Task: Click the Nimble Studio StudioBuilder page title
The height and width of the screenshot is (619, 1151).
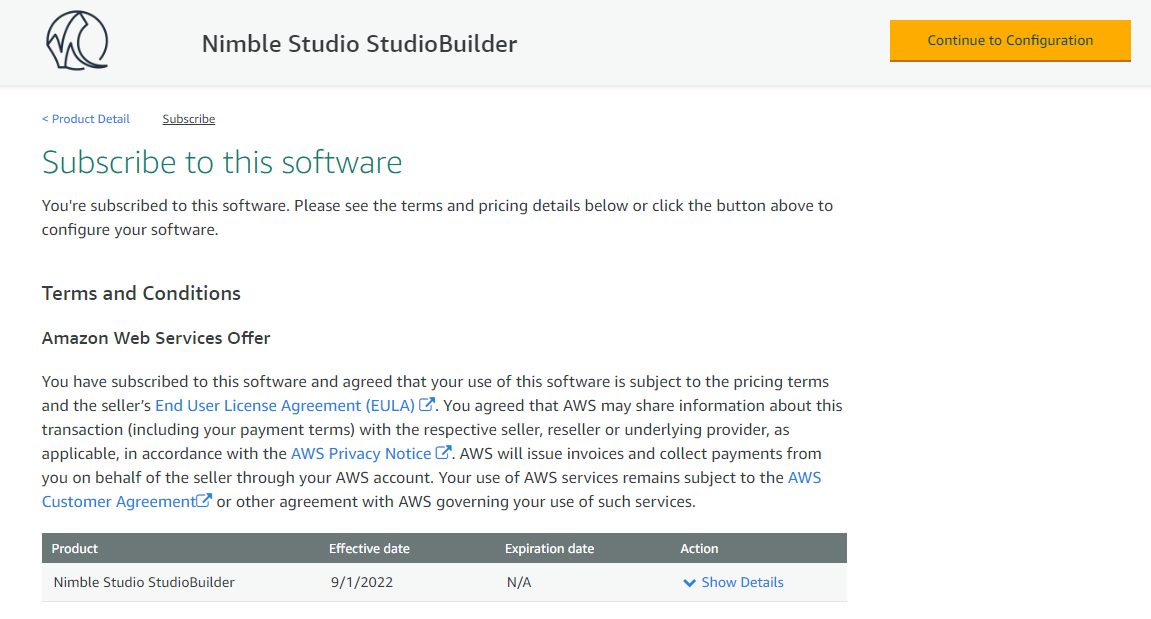Action: pos(360,43)
